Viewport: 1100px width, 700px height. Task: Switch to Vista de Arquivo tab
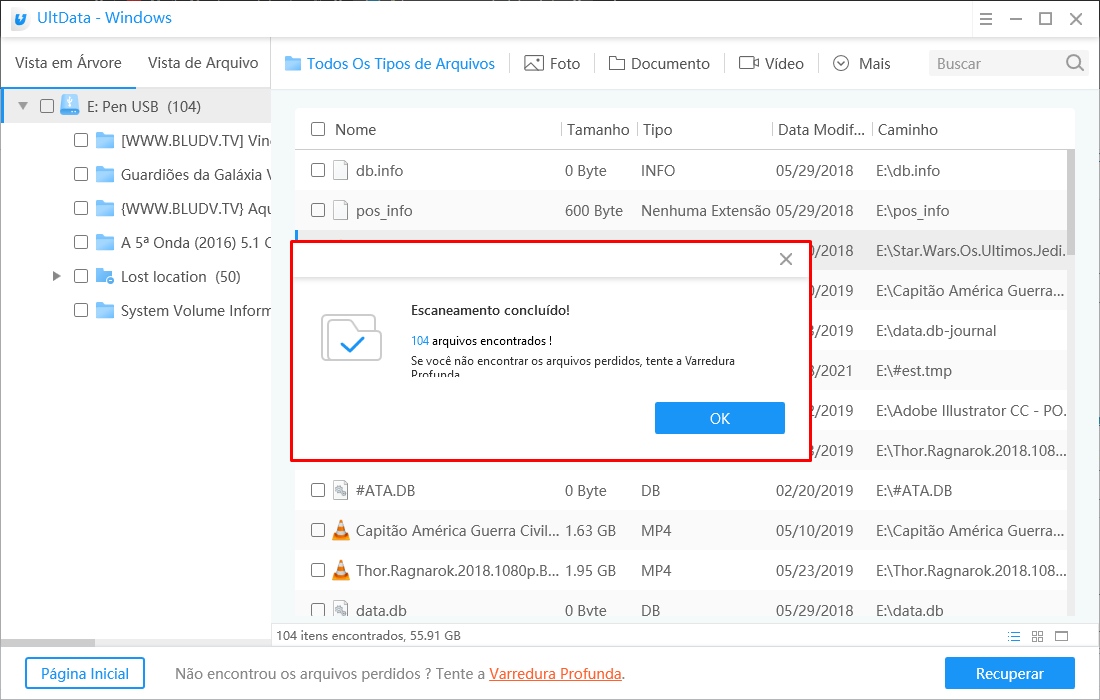[x=203, y=63]
